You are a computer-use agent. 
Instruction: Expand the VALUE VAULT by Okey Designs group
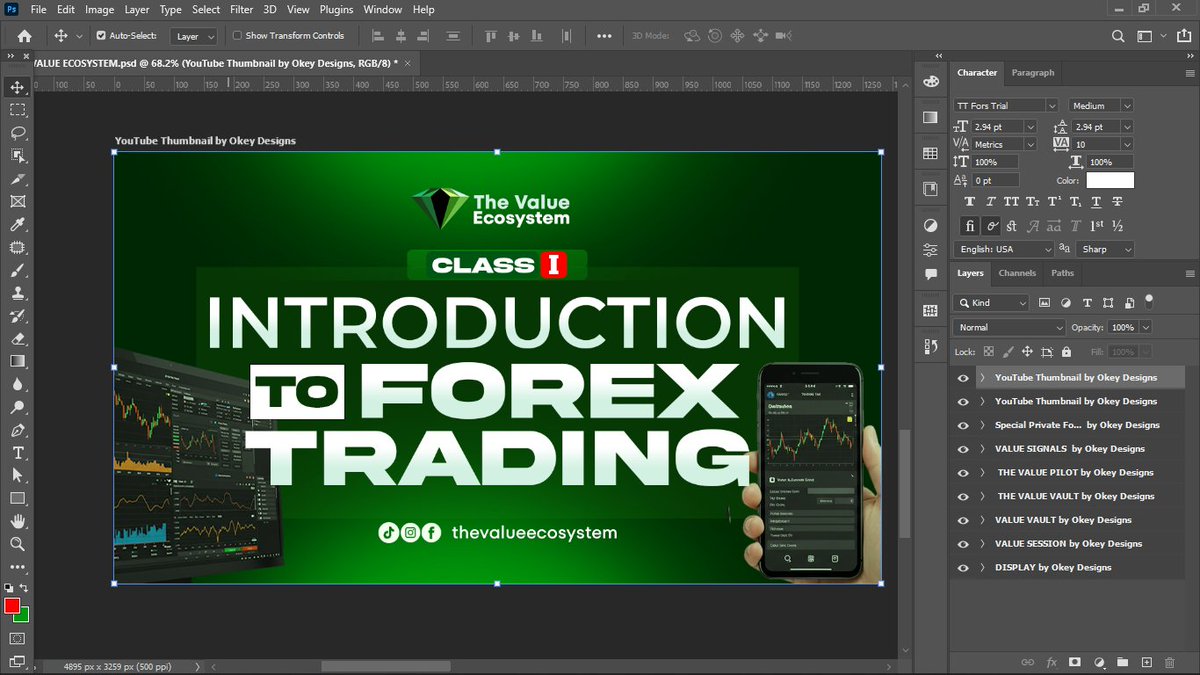point(982,520)
